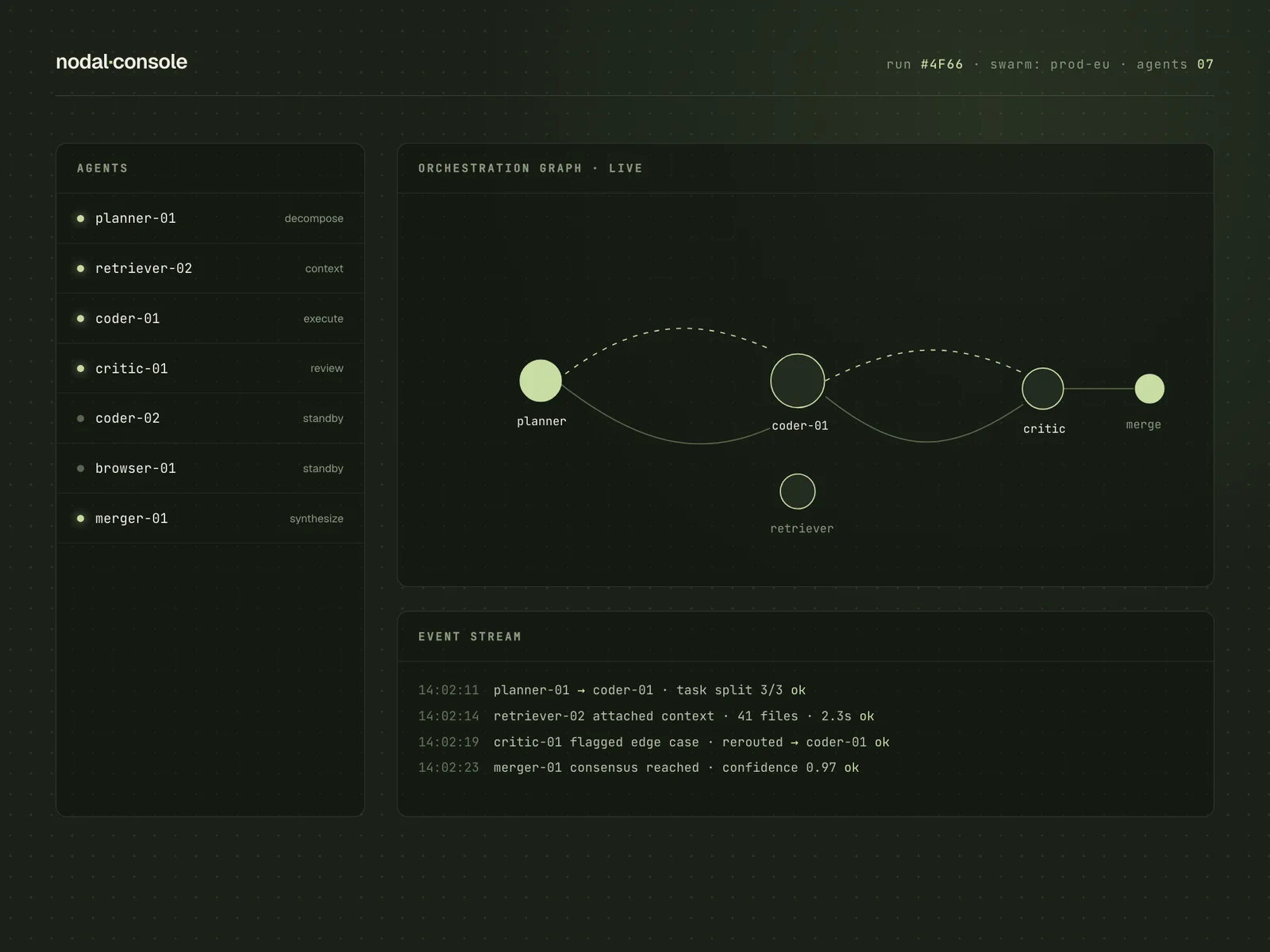Screen dimensions: 1270x952
Task: Click the agents 07 count
Action: 1175,64
